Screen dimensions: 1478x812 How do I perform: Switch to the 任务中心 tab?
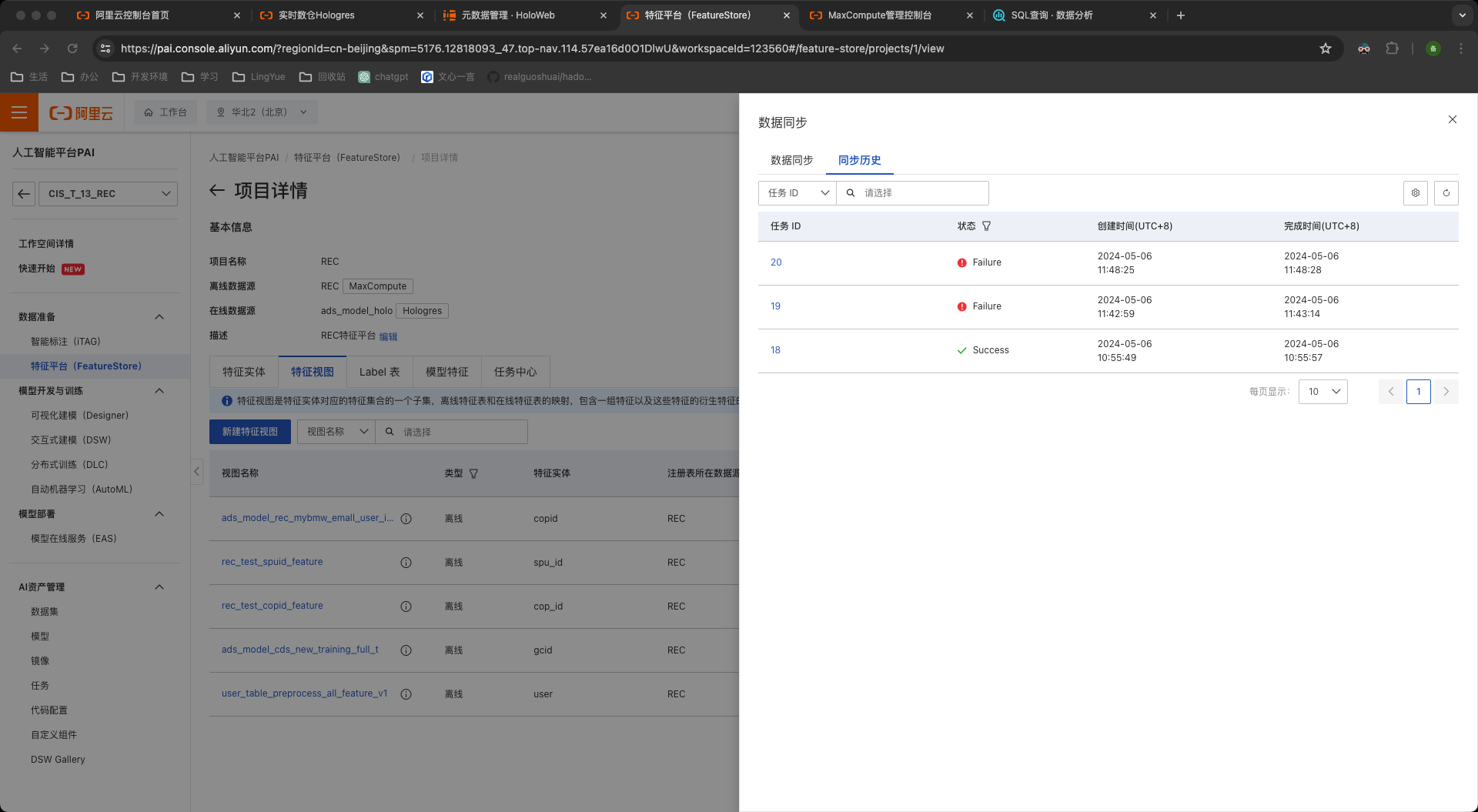[516, 372]
